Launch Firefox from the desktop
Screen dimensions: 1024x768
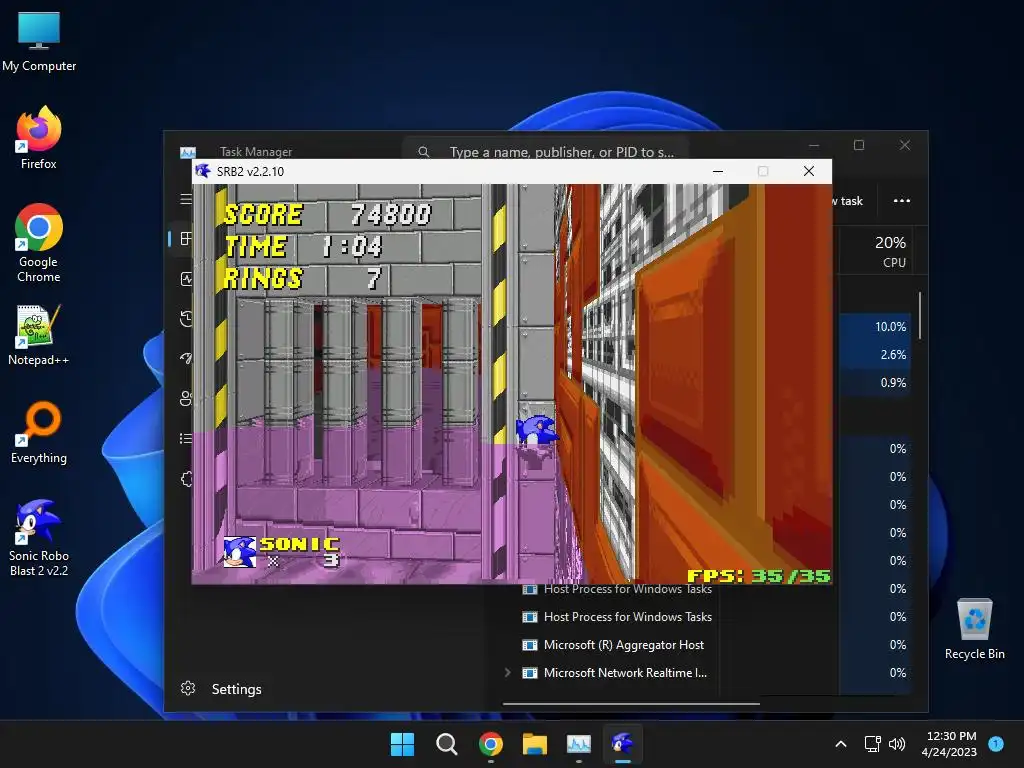tap(39, 138)
